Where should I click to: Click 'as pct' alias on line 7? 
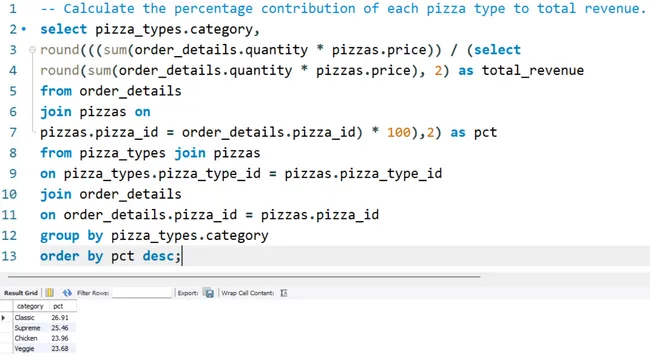point(473,133)
